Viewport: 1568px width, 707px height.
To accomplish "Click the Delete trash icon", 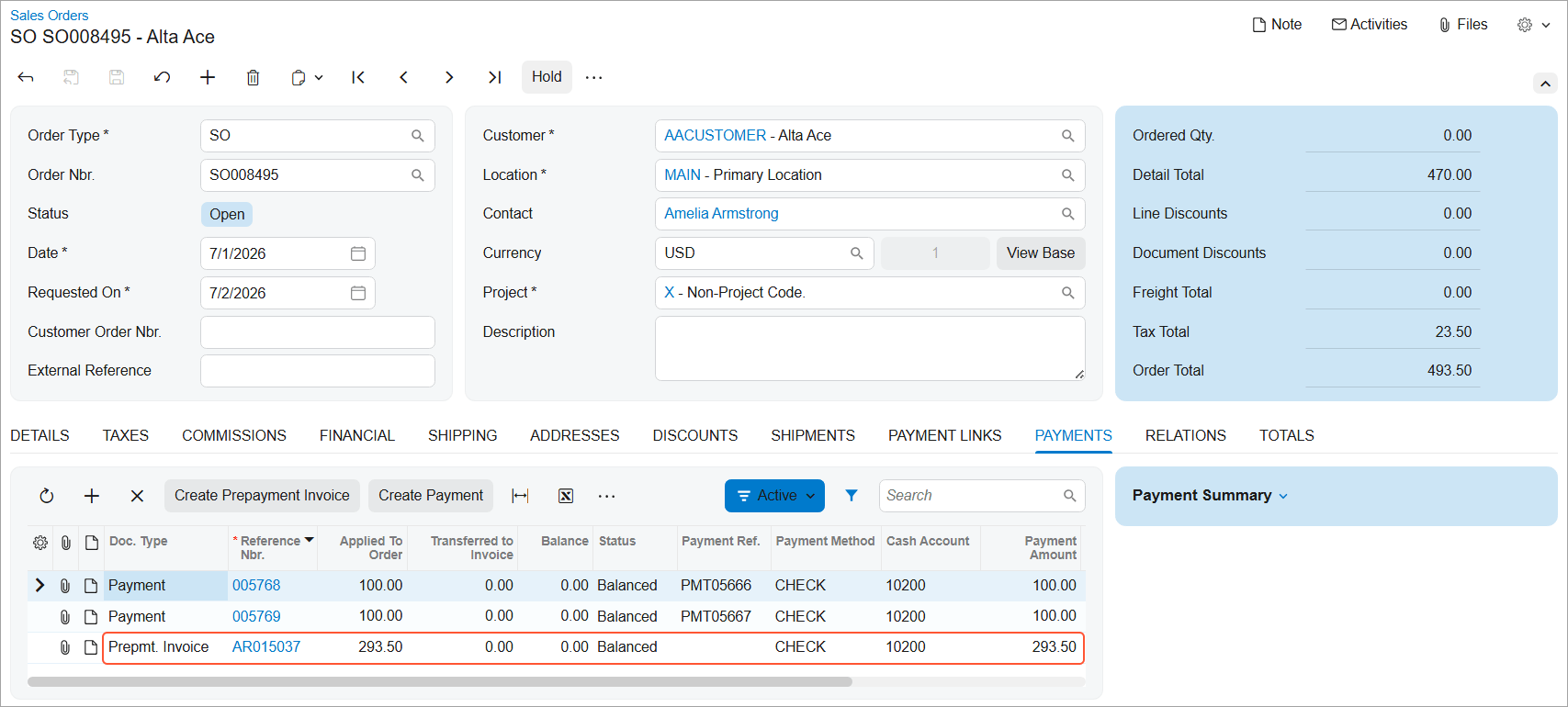I will [254, 77].
